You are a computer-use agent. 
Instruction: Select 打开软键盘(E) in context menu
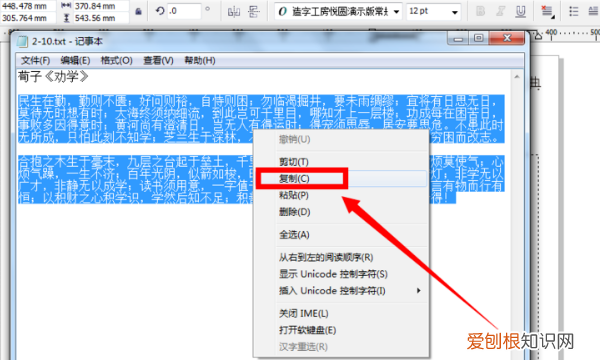[341, 330]
